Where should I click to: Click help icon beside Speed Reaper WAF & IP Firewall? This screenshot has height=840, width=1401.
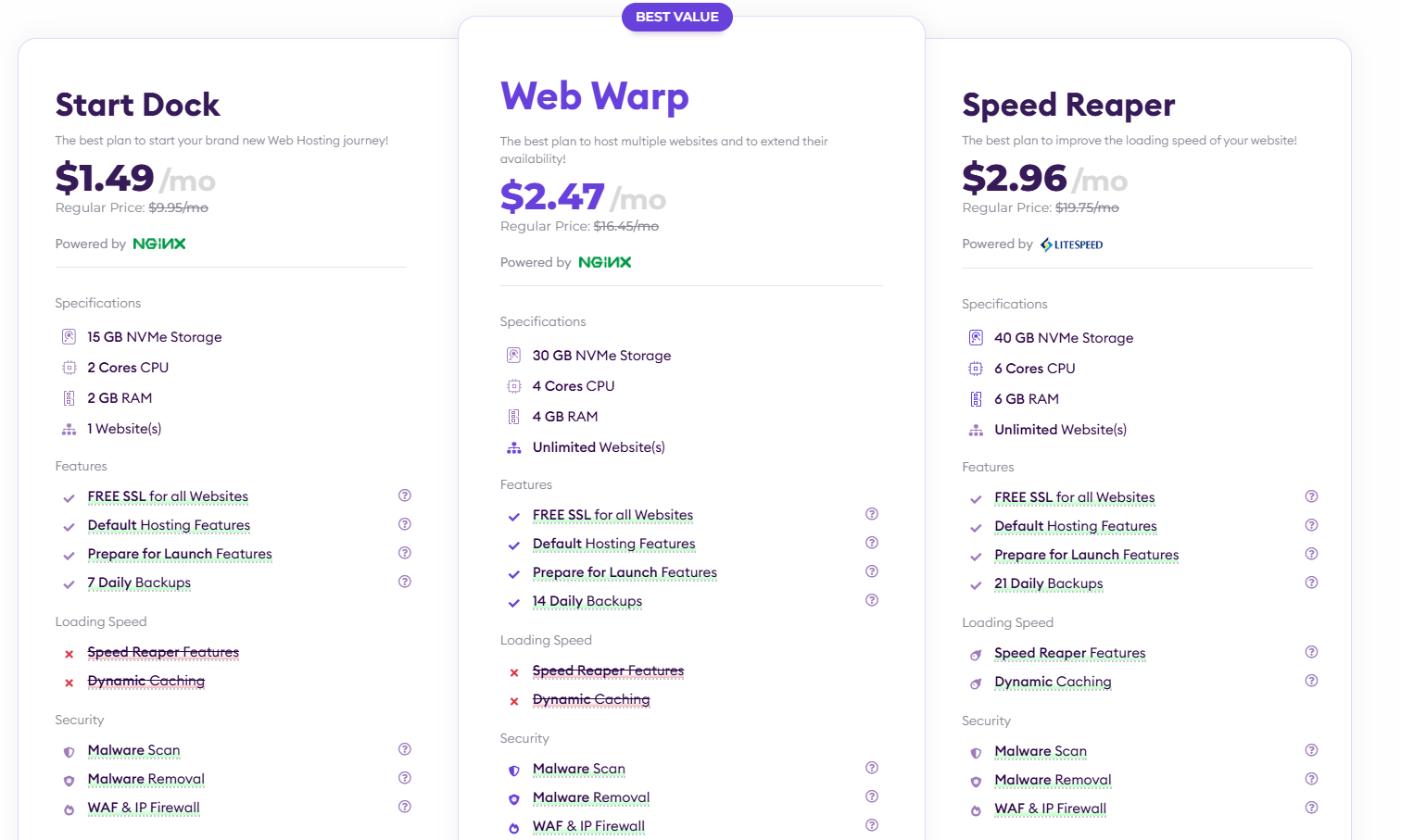coord(1311,808)
